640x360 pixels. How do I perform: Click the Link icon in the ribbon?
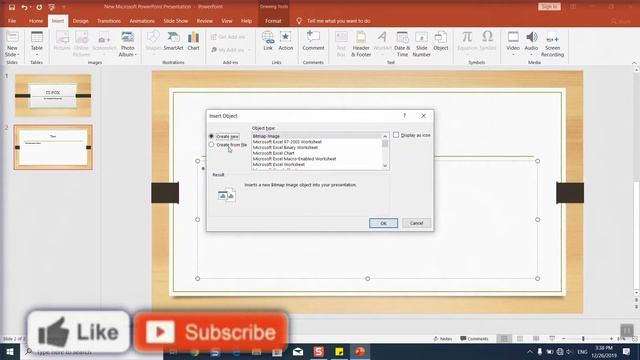coord(268,41)
